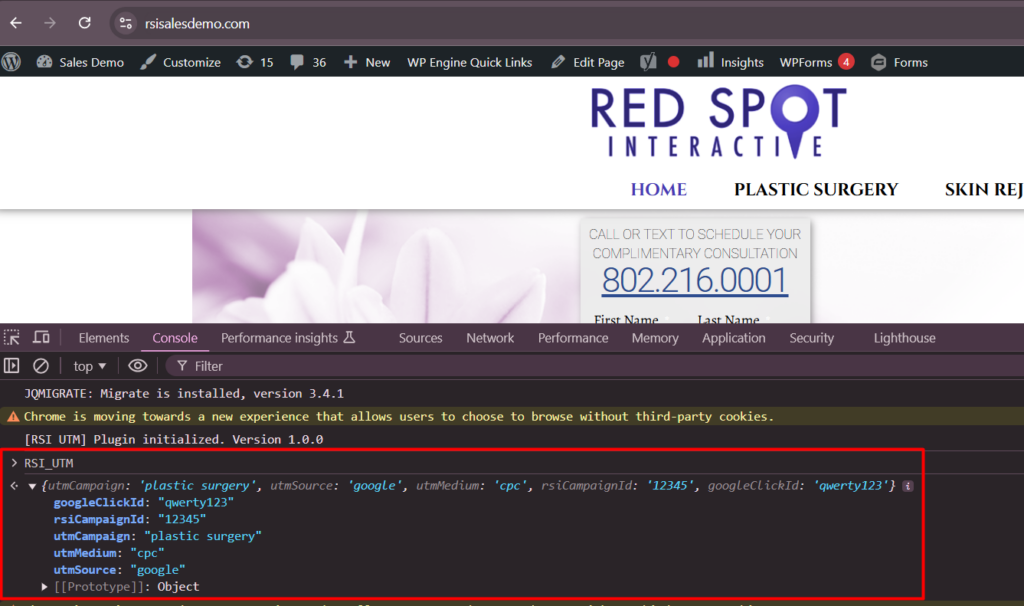Click the rsisalesdemo.com address bar
The height and width of the screenshot is (606, 1024).
click(x=197, y=24)
